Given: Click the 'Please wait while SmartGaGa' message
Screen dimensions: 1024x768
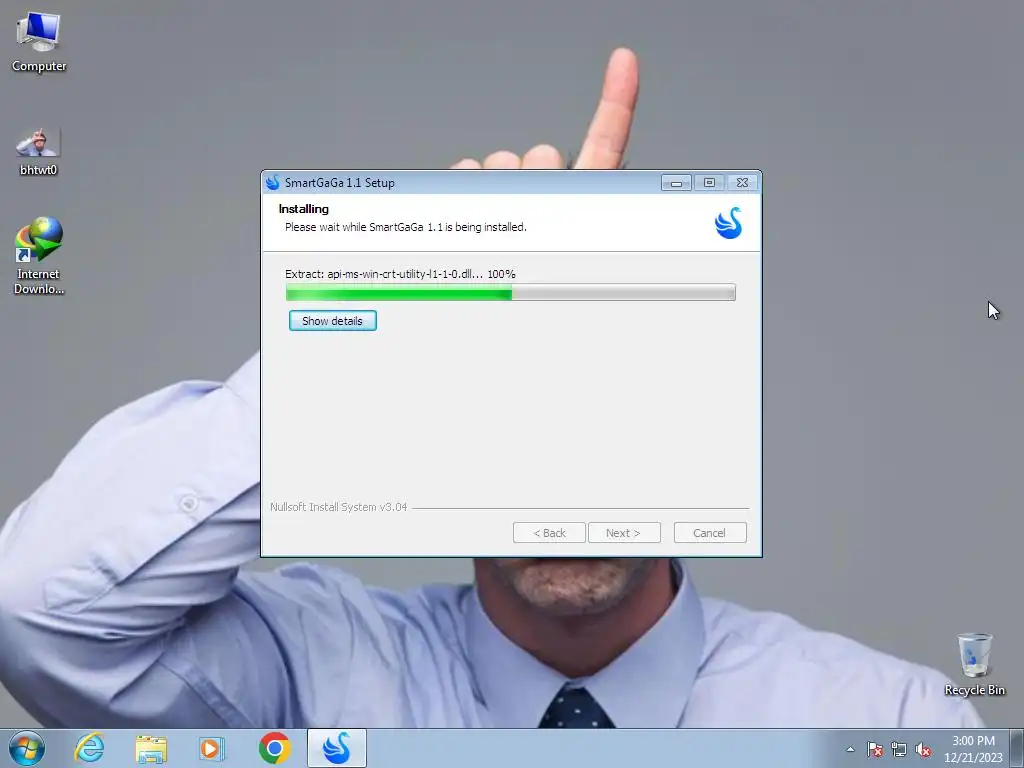Looking at the screenshot, I should (406, 227).
